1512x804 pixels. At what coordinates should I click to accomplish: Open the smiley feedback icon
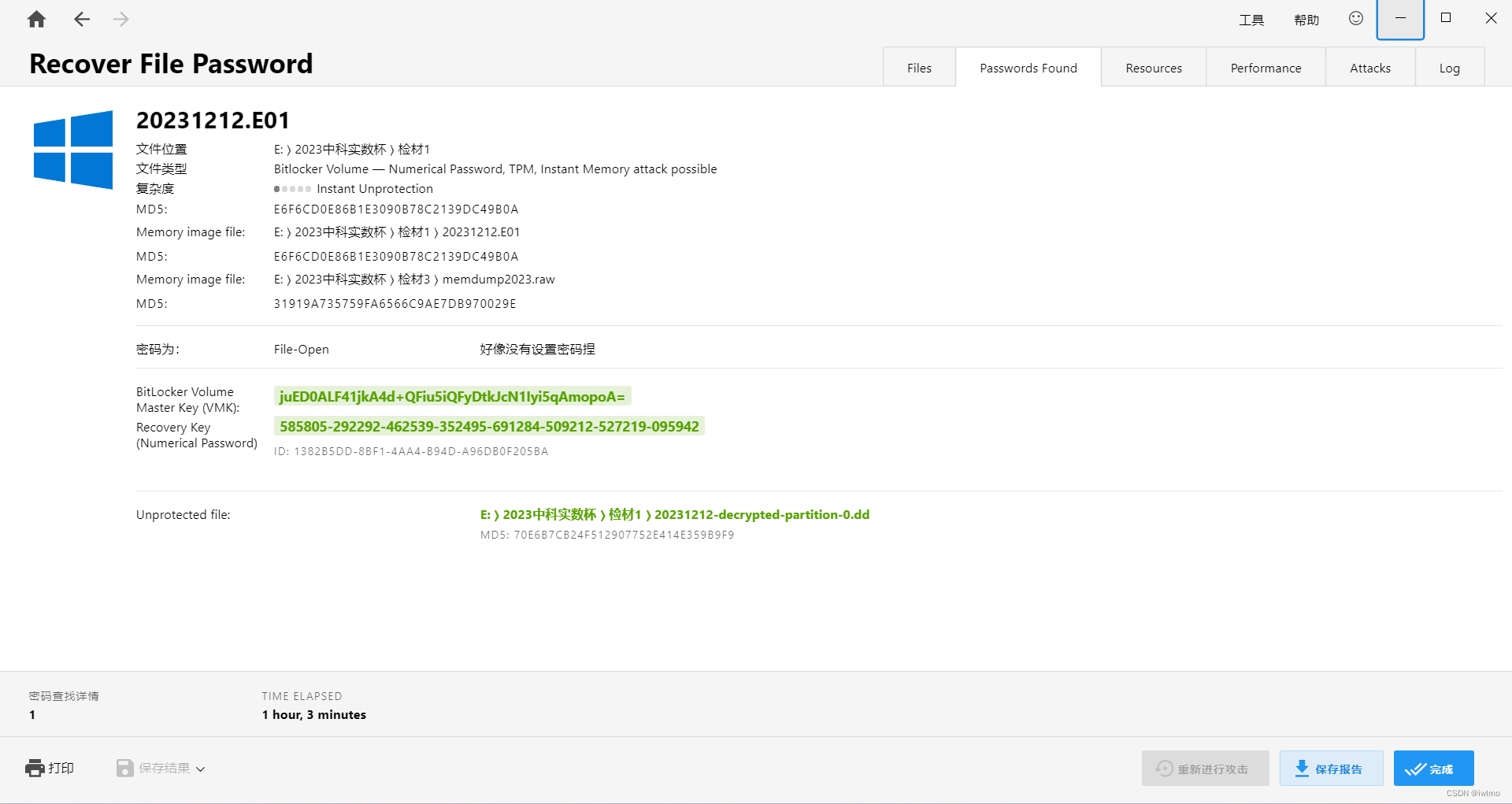coord(1355,18)
